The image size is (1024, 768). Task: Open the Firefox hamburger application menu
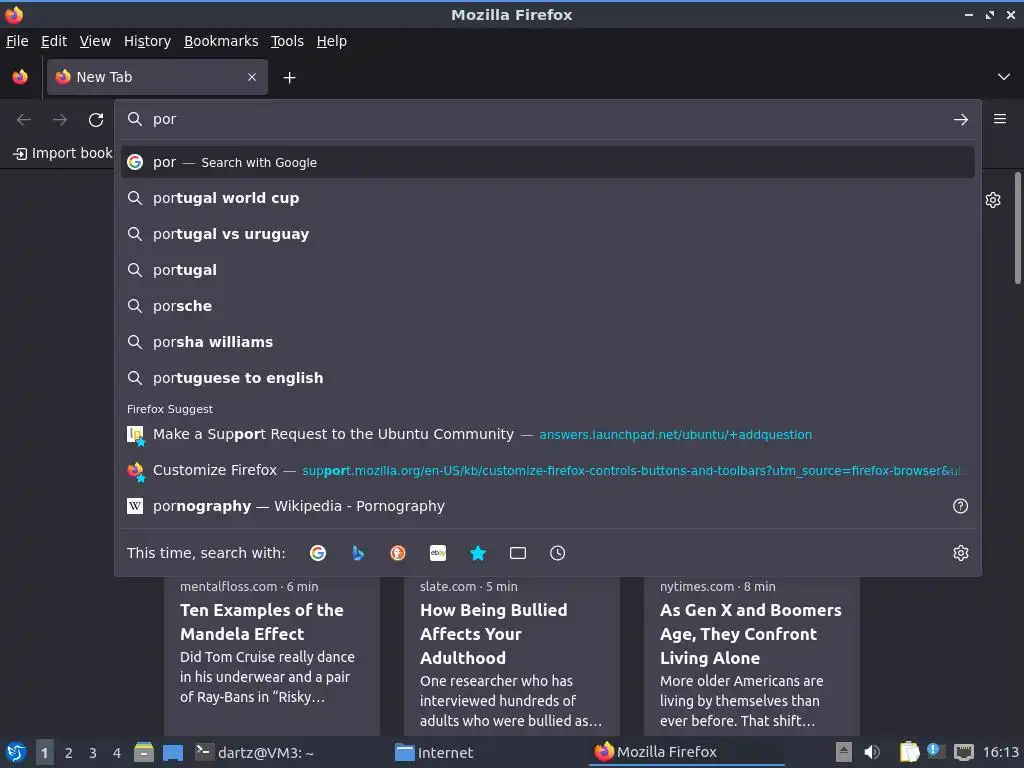click(1000, 119)
